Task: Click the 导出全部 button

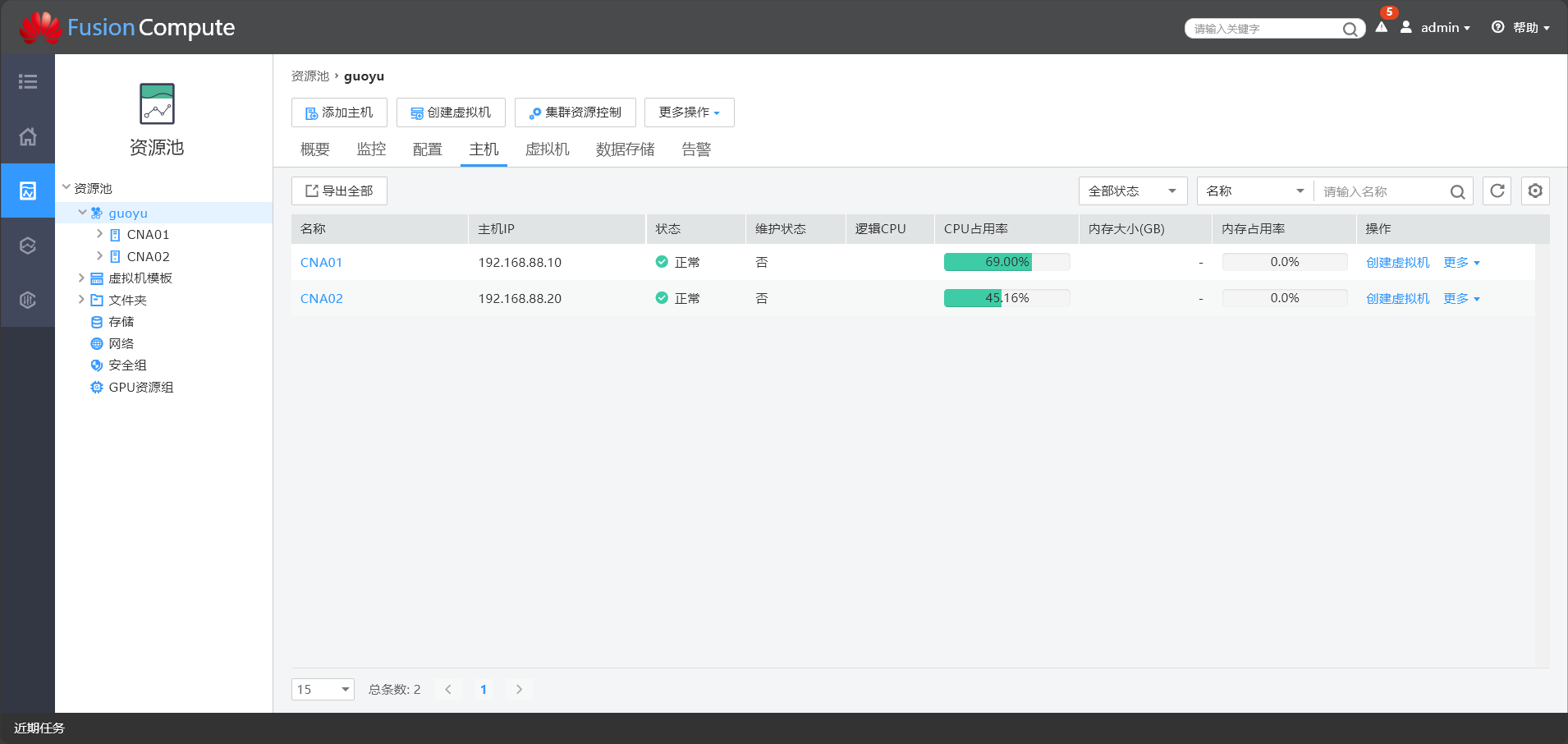Action: [x=339, y=191]
